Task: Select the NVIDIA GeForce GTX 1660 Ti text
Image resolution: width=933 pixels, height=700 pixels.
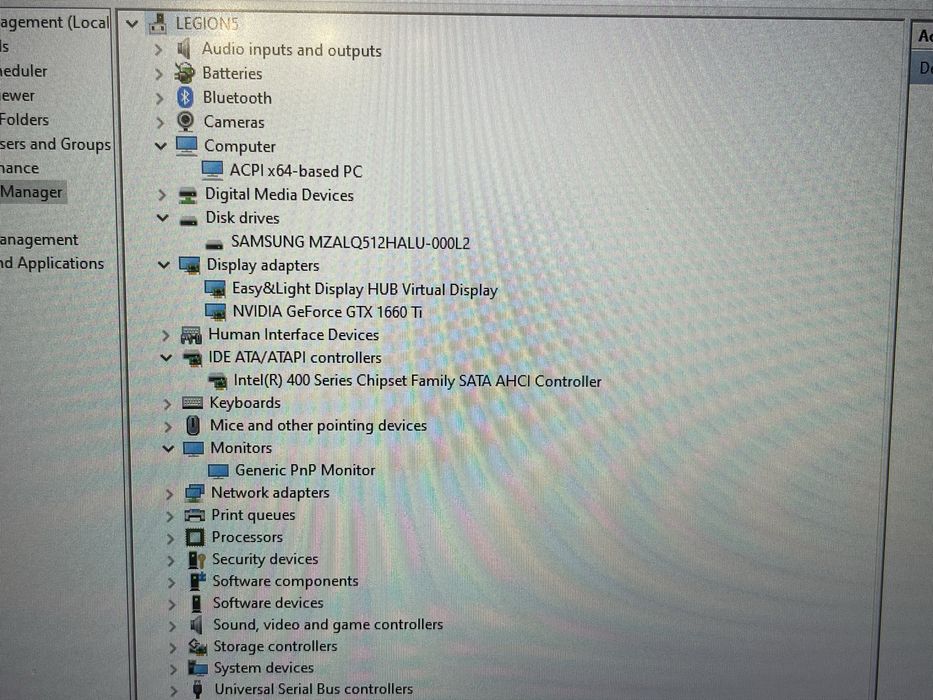Action: (x=327, y=311)
